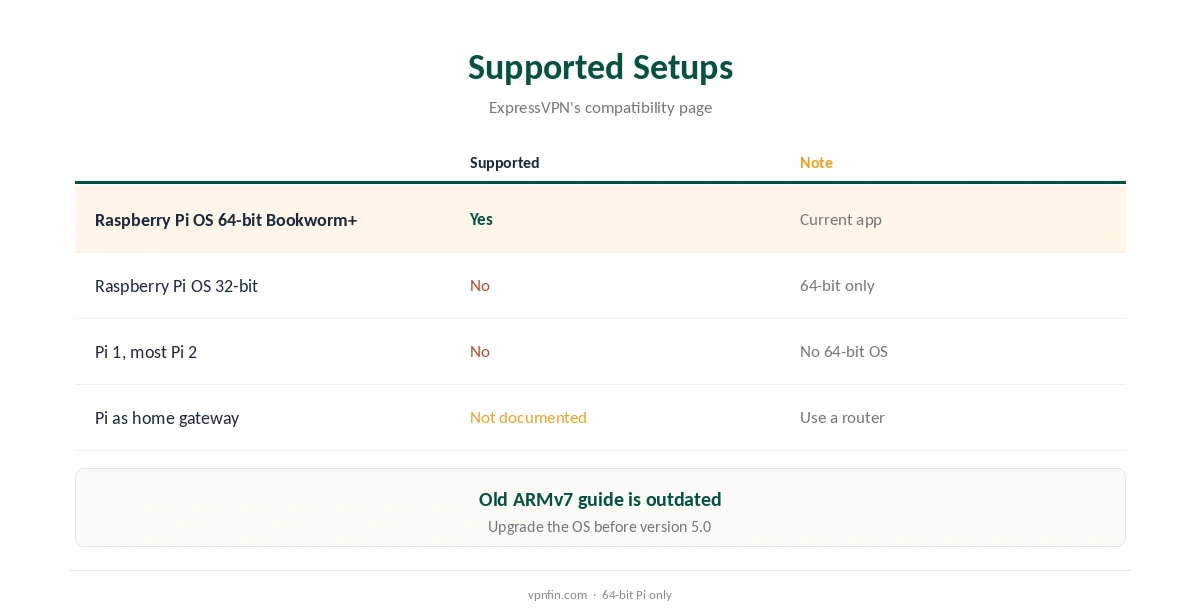This screenshot has height=614, width=1200.
Task: Click the "64-bit Pi only" footer text
Action: (637, 594)
